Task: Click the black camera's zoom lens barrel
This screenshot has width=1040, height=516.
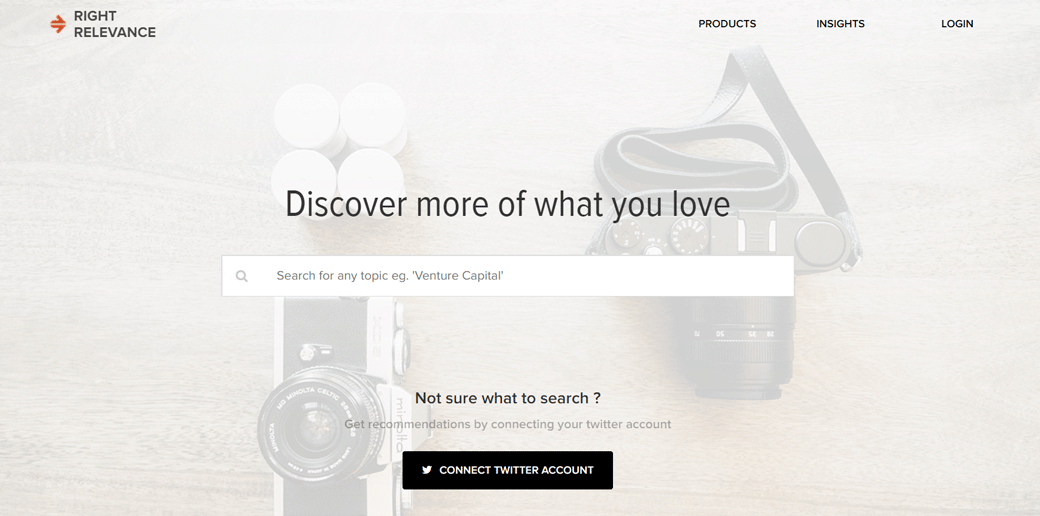Action: tap(741, 345)
